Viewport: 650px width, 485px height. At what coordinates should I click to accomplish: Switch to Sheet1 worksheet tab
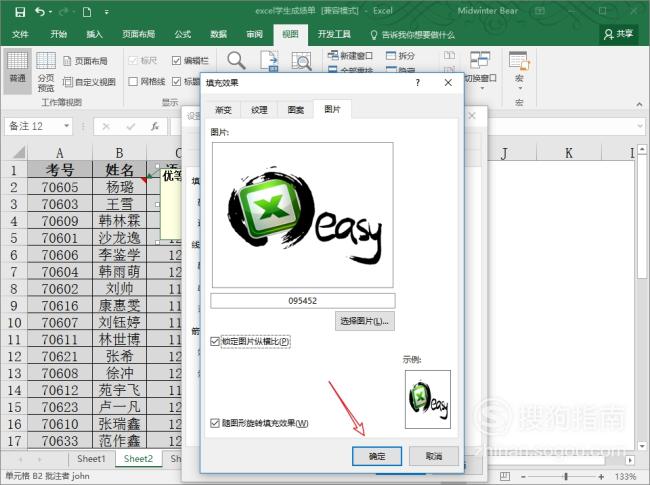coord(91,459)
